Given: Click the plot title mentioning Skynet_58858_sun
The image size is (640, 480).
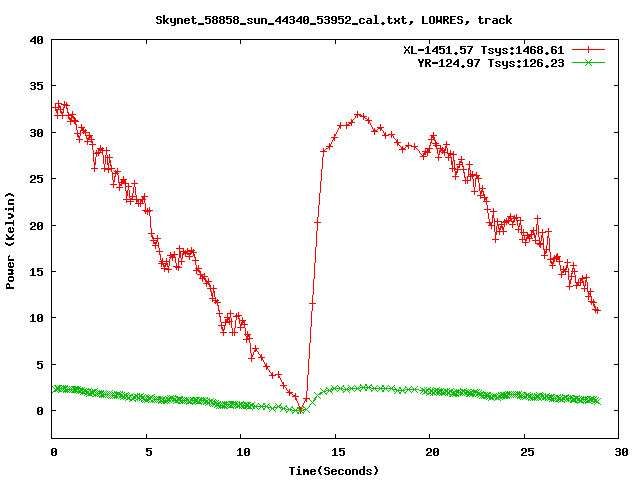Looking at the screenshot, I should point(333,20).
